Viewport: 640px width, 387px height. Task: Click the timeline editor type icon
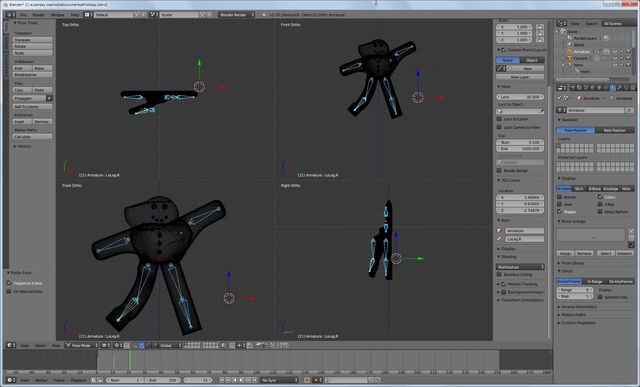tap(11, 380)
